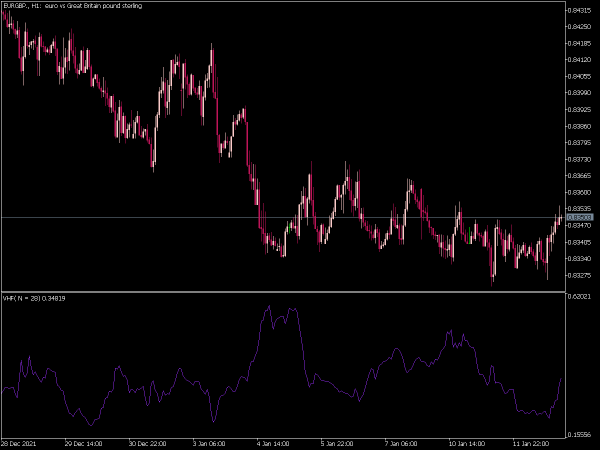Click price axis value 0.84315

pyautogui.click(x=579, y=10)
